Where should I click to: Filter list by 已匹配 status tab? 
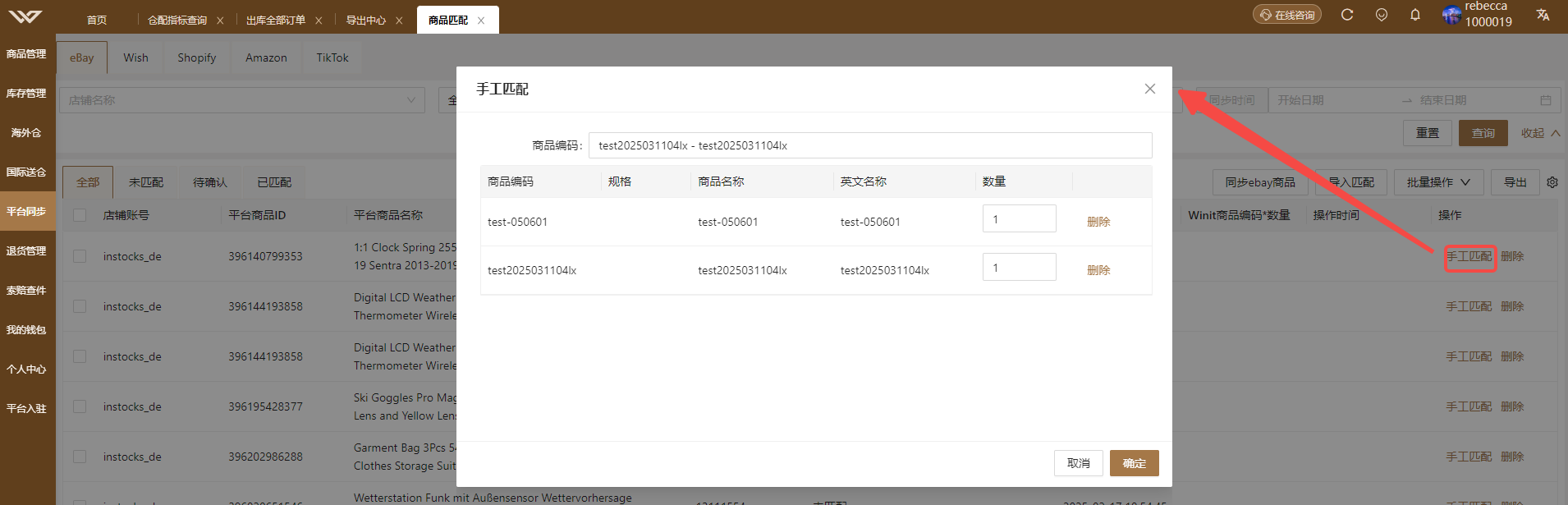274,182
